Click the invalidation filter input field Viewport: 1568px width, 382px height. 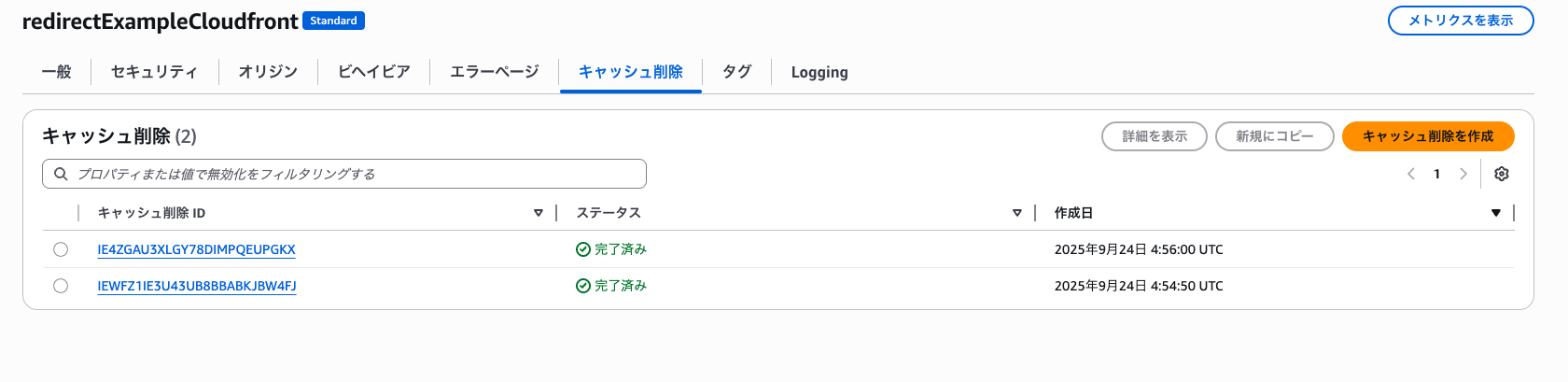click(344, 174)
